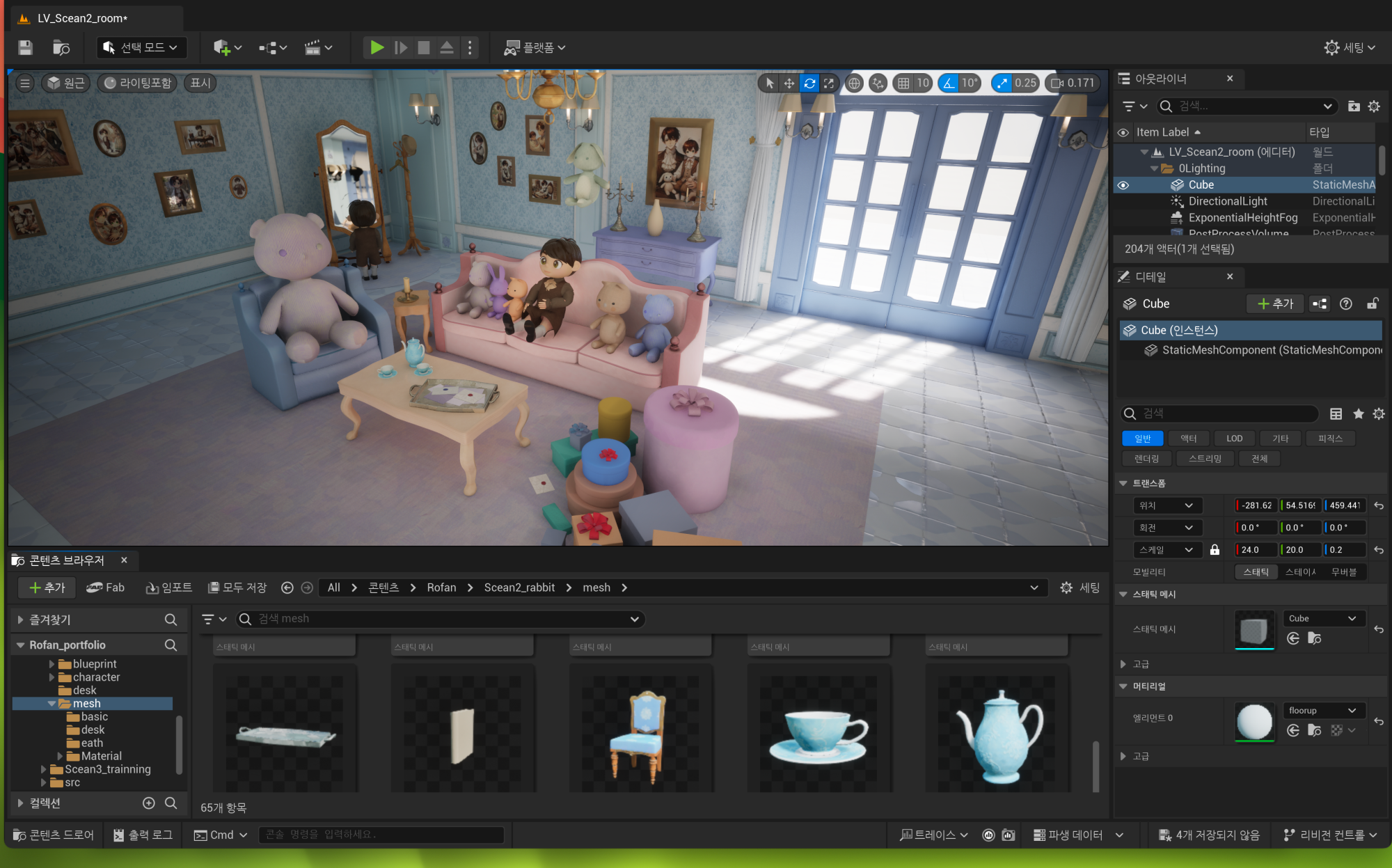Click the Eject button in toolbar

pyautogui.click(x=447, y=47)
